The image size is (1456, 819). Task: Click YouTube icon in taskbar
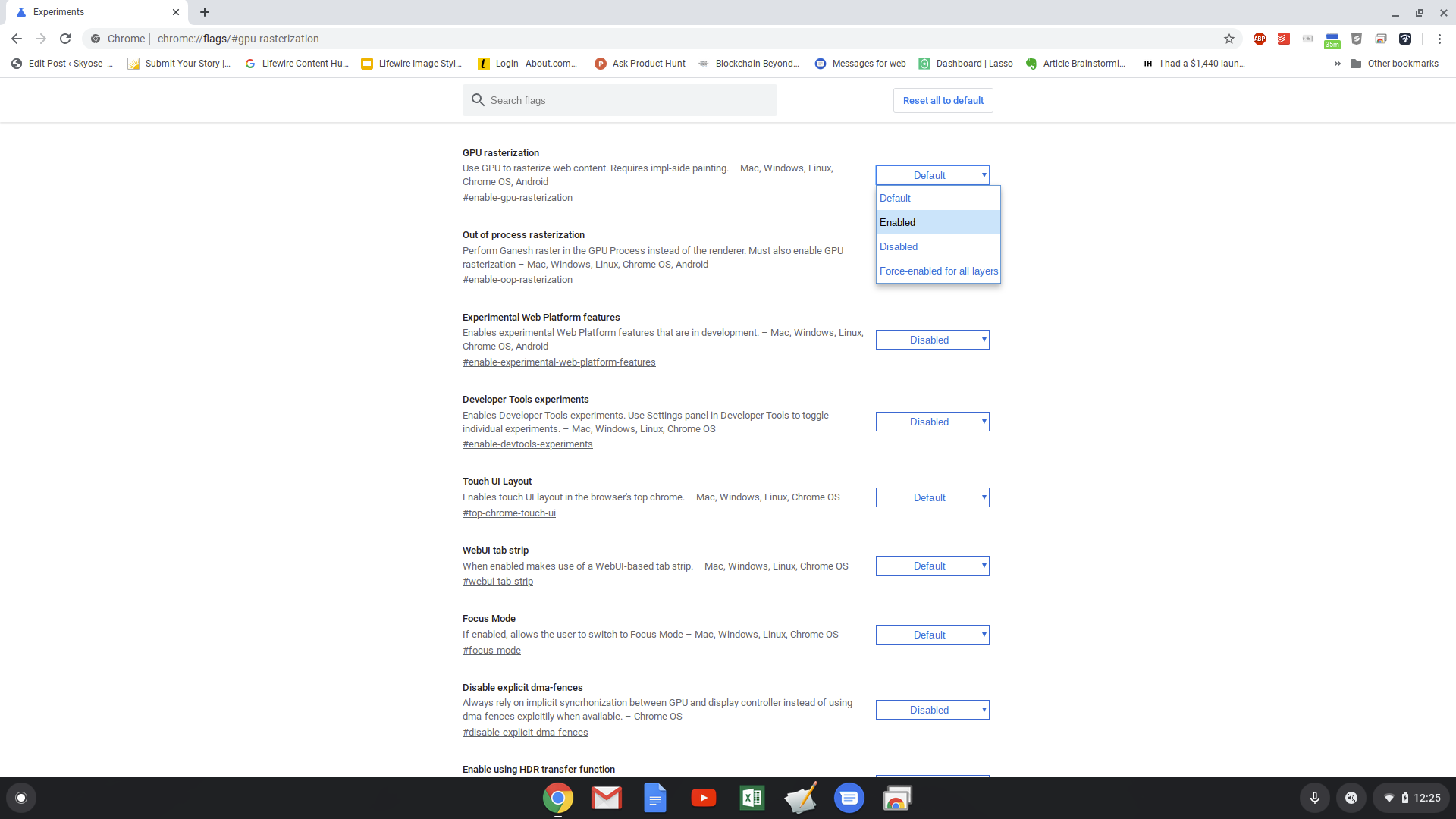click(702, 797)
